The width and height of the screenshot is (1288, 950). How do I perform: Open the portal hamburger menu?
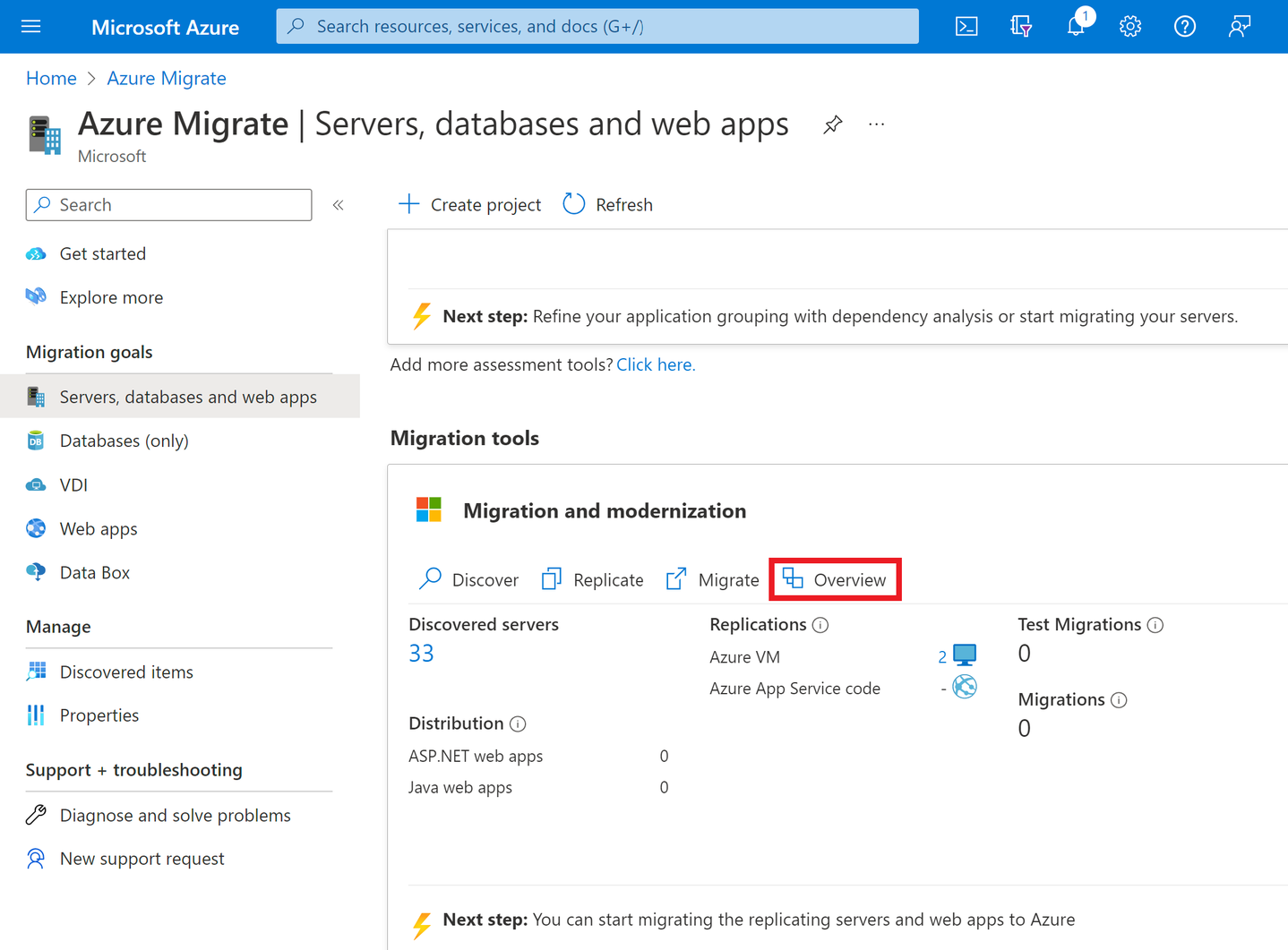click(x=30, y=27)
